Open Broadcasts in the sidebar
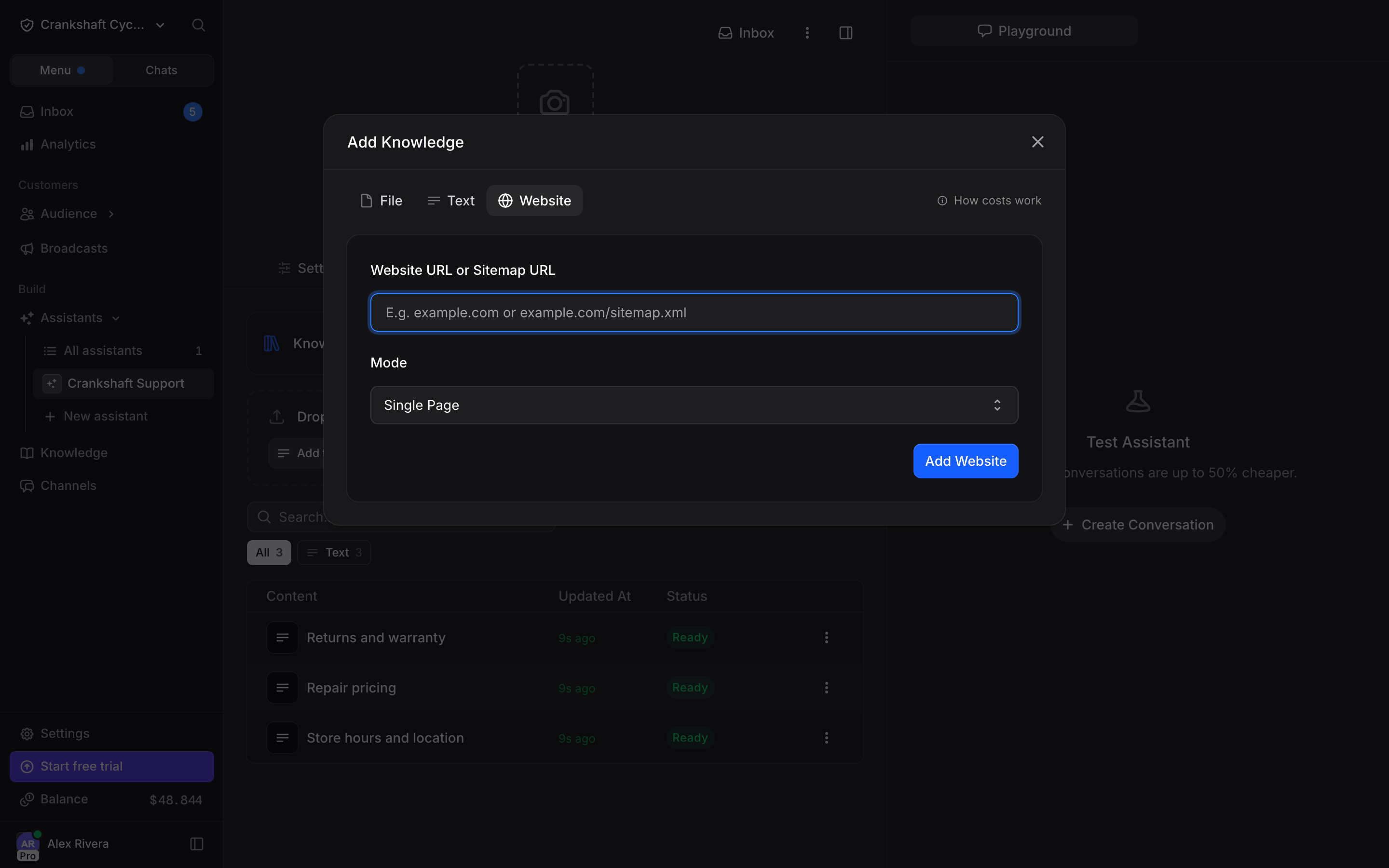The height and width of the screenshot is (868, 1389). click(111, 248)
